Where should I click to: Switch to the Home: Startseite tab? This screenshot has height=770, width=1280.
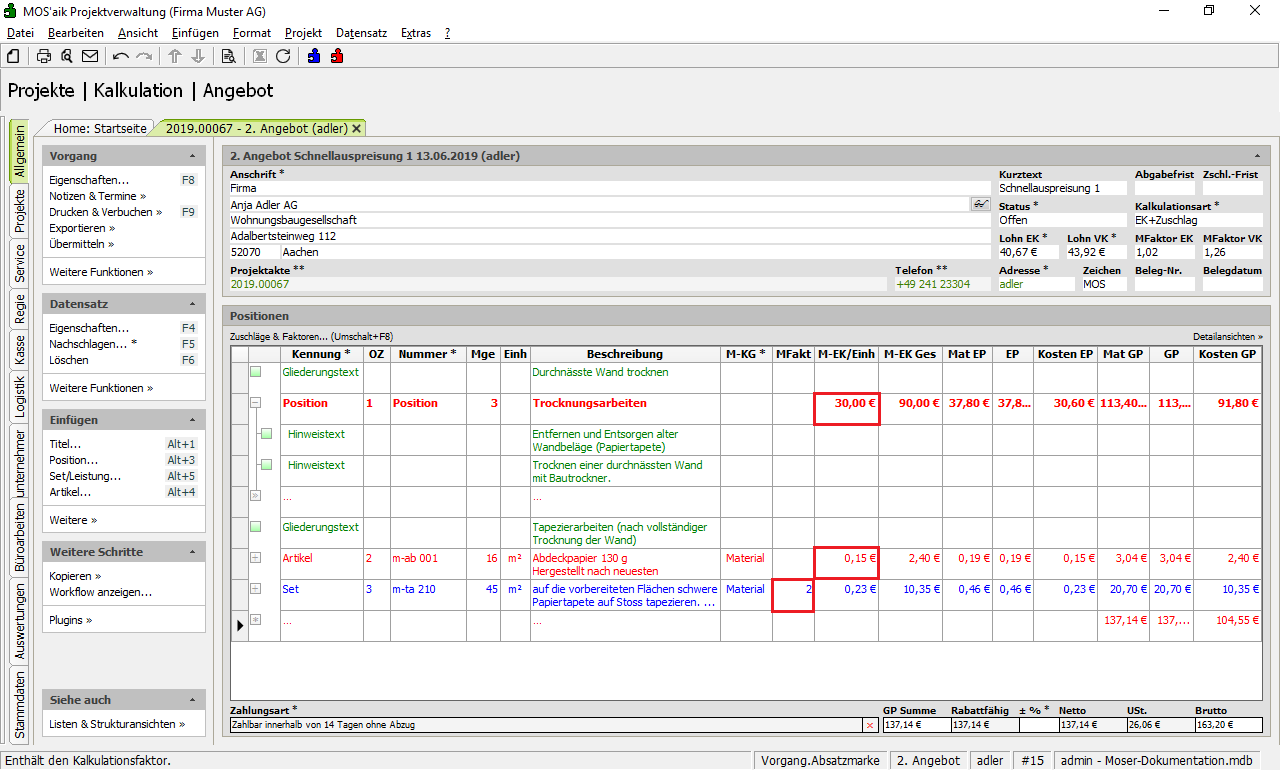coord(99,128)
